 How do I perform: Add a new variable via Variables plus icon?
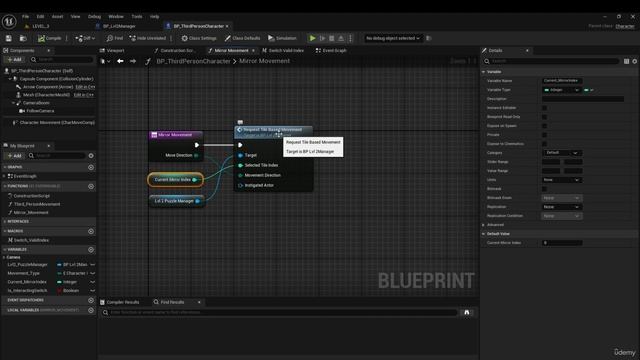(x=91, y=249)
